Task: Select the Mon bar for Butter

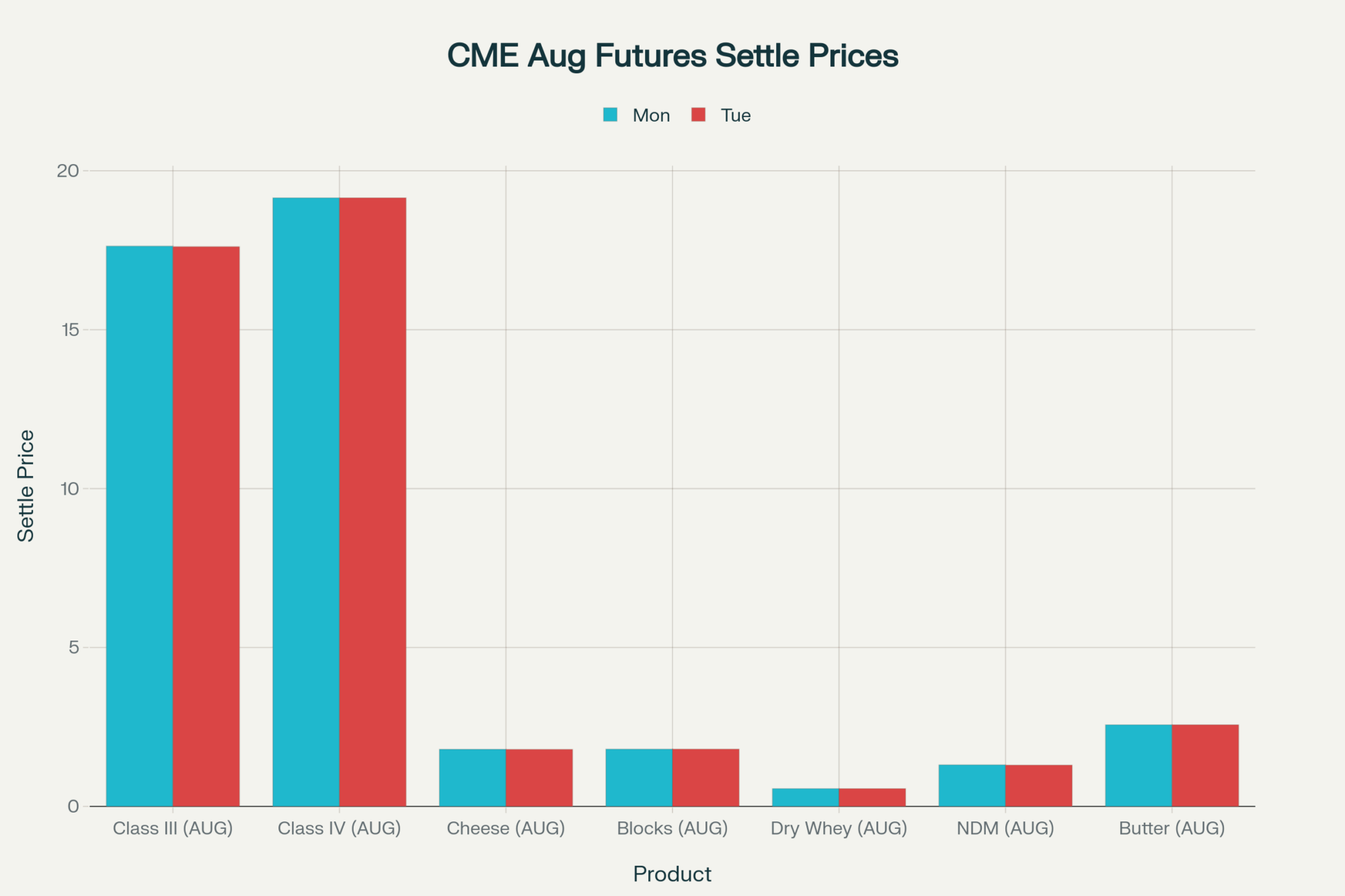Action: pos(1139,765)
